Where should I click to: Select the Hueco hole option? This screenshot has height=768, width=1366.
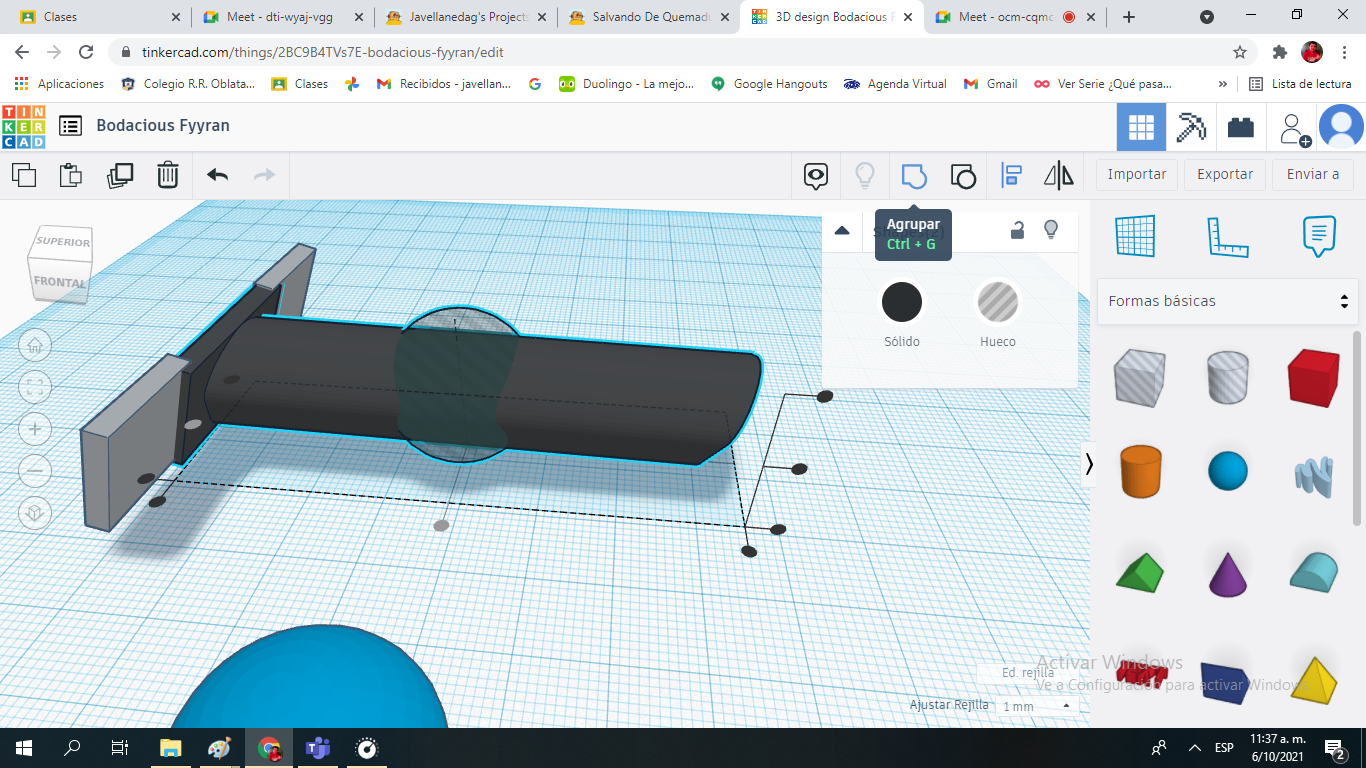997,302
